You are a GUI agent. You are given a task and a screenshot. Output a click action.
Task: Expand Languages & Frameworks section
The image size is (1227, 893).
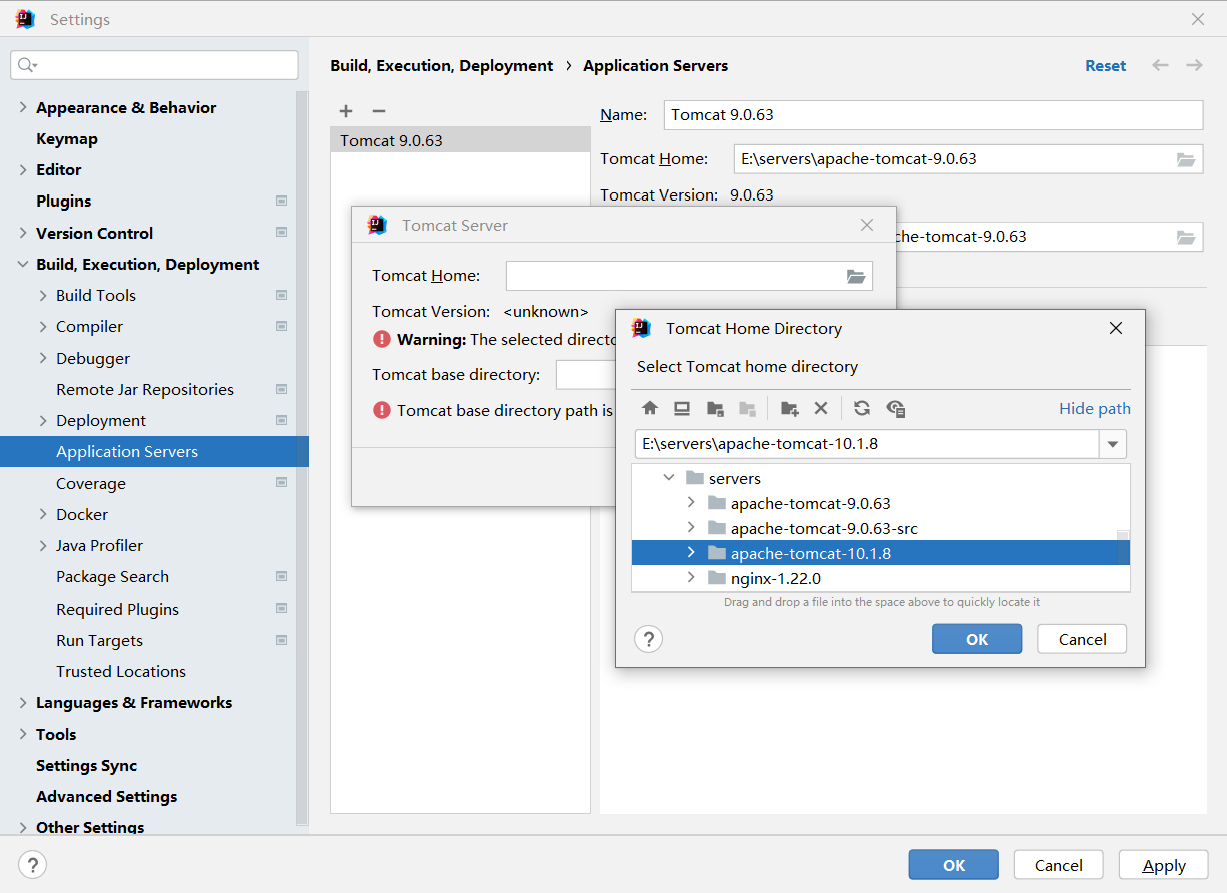(22, 702)
